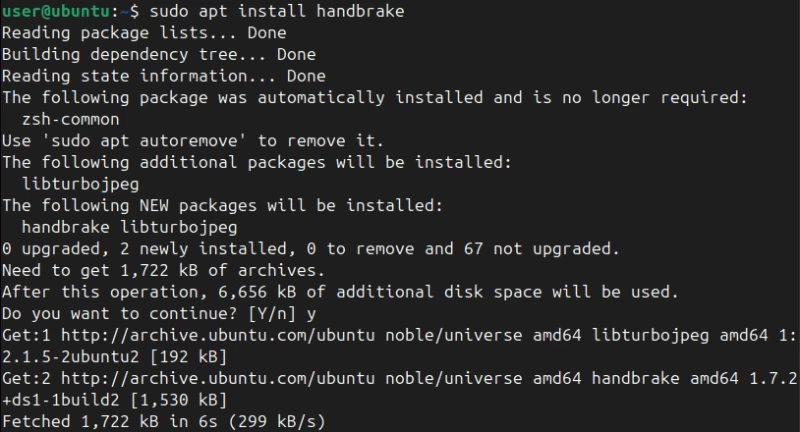Screen dimensions: 800x432
Task: Click the Get:2 archive.ubuntu.com URL
Action: tap(218, 378)
